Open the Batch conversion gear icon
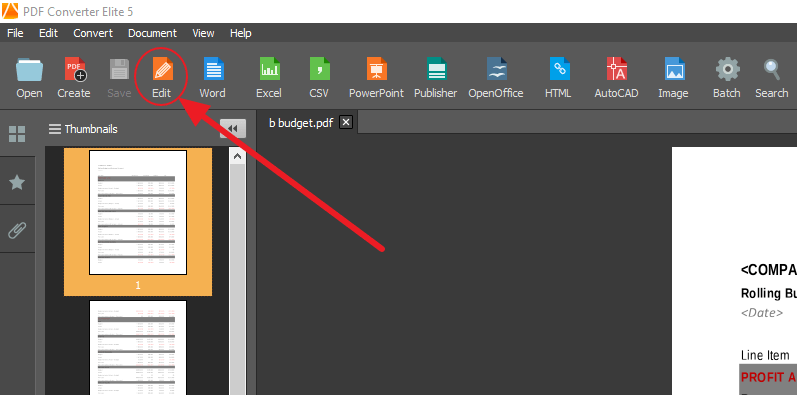 point(727,70)
